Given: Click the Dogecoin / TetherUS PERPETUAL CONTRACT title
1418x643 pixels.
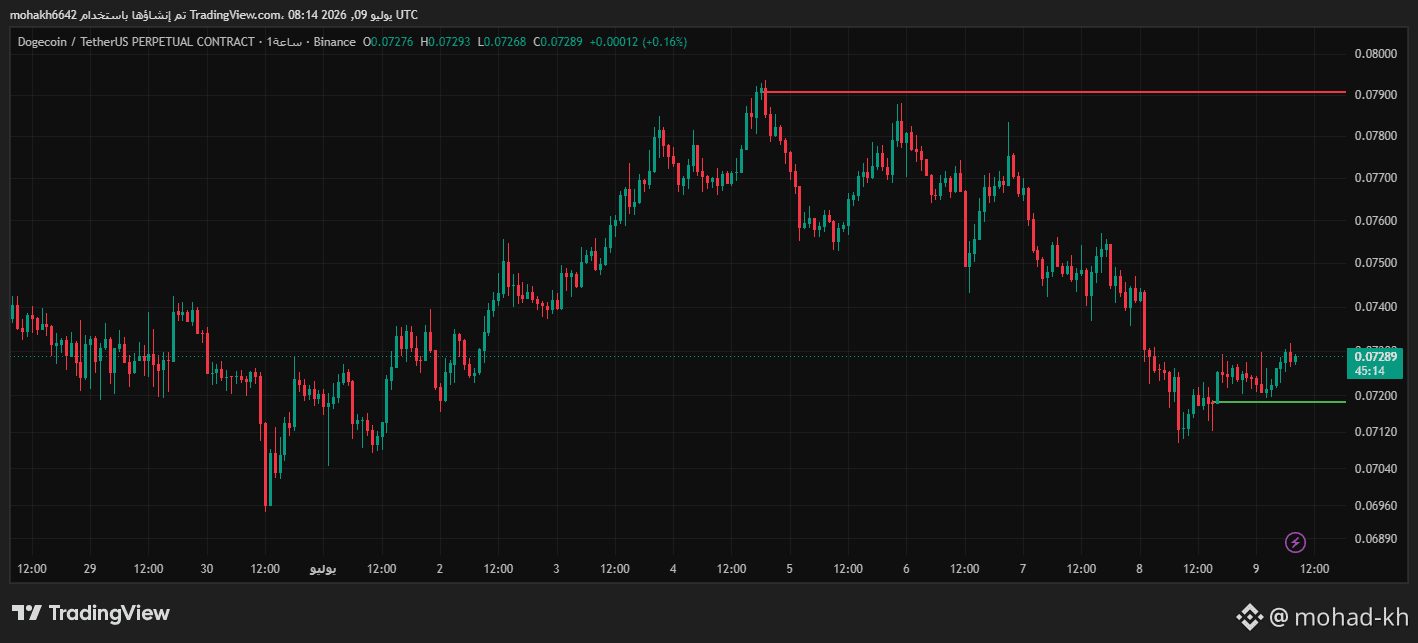Looking at the screenshot, I should 136,42.
